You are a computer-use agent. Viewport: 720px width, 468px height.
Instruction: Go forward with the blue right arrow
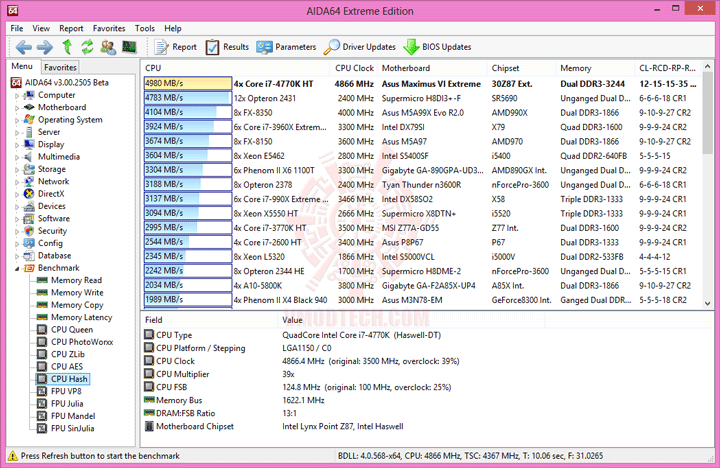[x=45, y=47]
